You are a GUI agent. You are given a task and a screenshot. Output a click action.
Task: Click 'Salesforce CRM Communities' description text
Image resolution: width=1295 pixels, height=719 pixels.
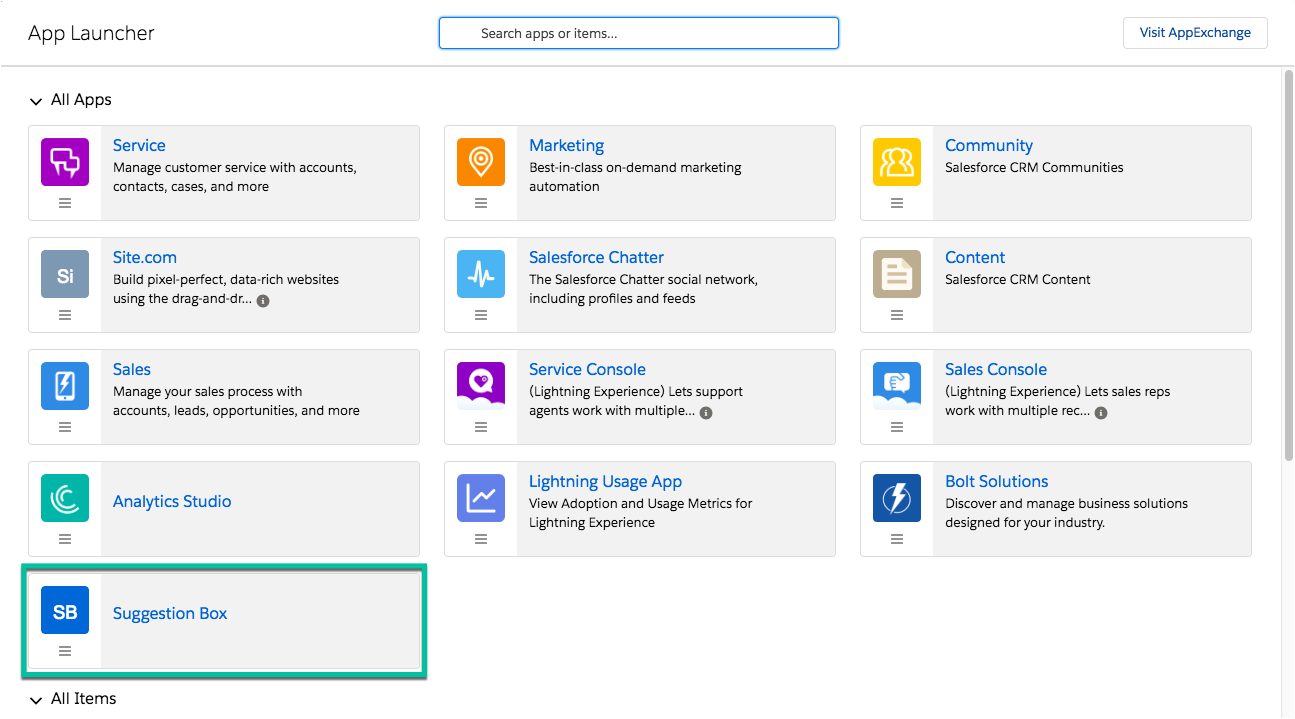click(x=1034, y=167)
